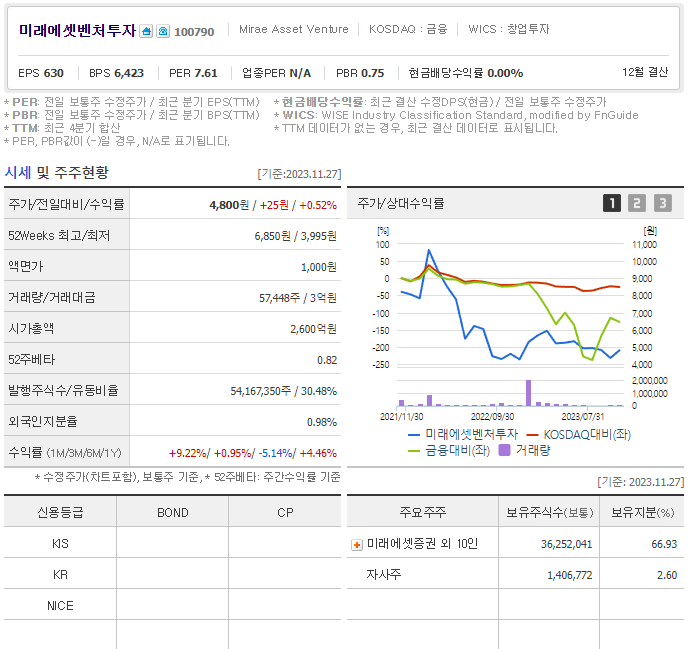
Task: Select the BPS 6,423 value
Action: point(117,73)
